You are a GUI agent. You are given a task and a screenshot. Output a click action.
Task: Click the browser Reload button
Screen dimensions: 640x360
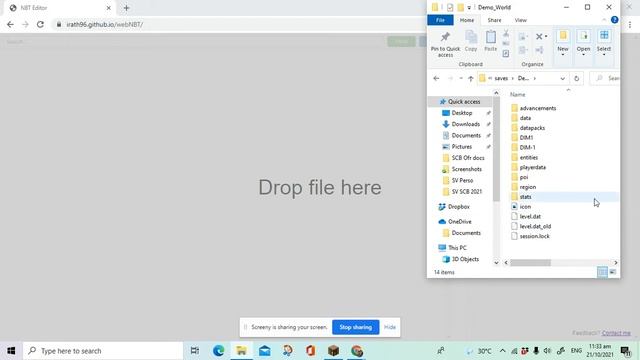pyautogui.click(x=40, y=24)
